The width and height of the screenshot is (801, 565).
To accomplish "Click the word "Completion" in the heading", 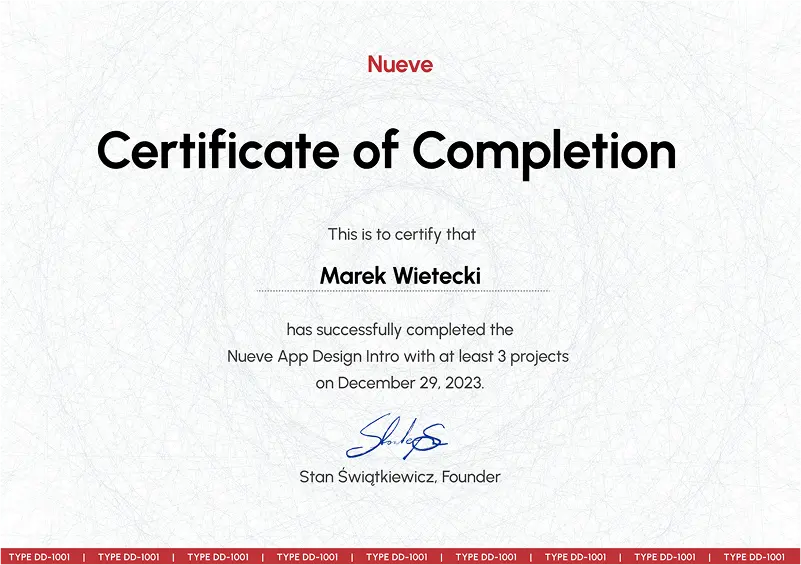I will (x=544, y=151).
